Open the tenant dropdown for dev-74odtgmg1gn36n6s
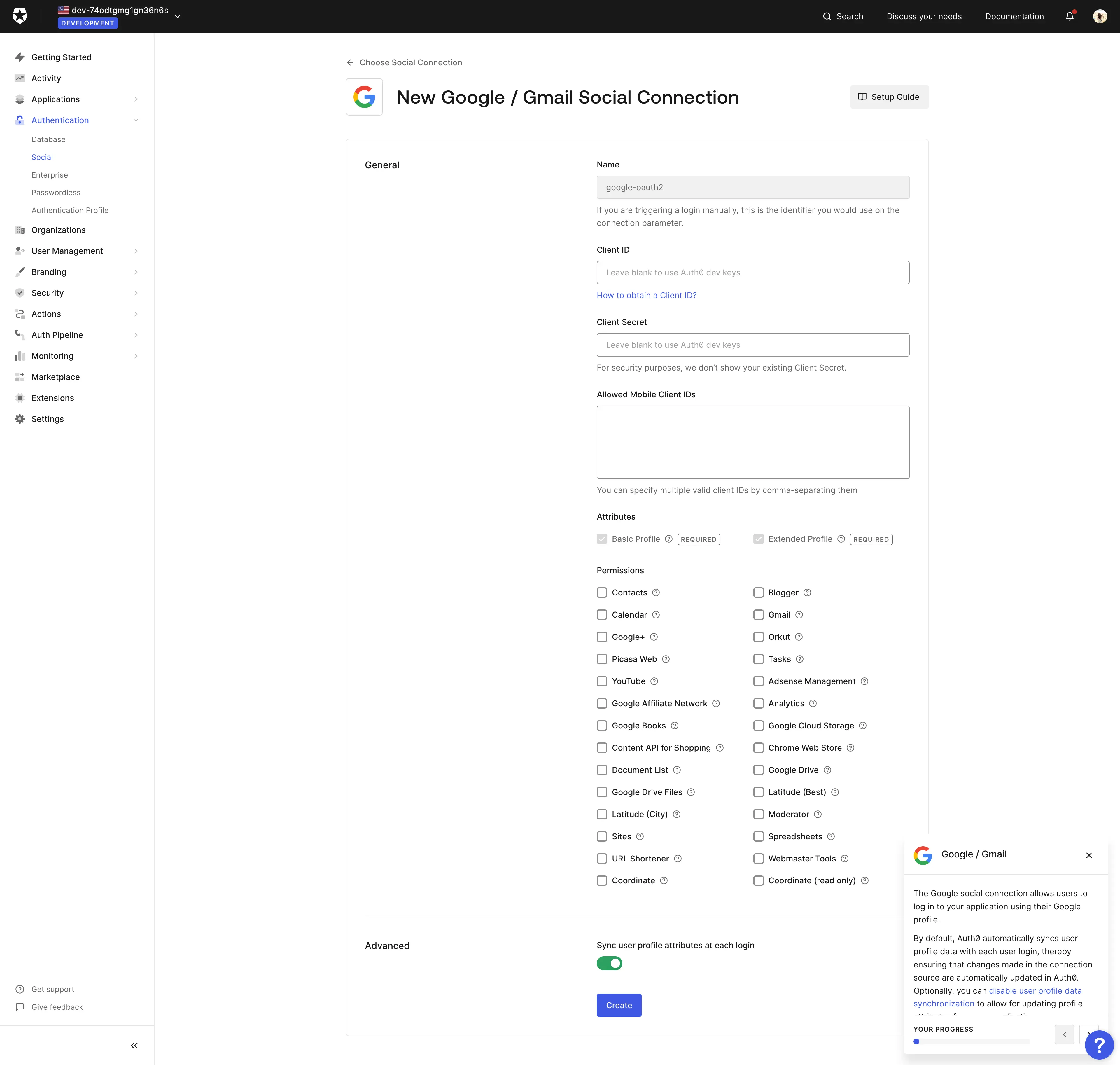Viewport: 1120px width, 1066px height. [178, 15]
